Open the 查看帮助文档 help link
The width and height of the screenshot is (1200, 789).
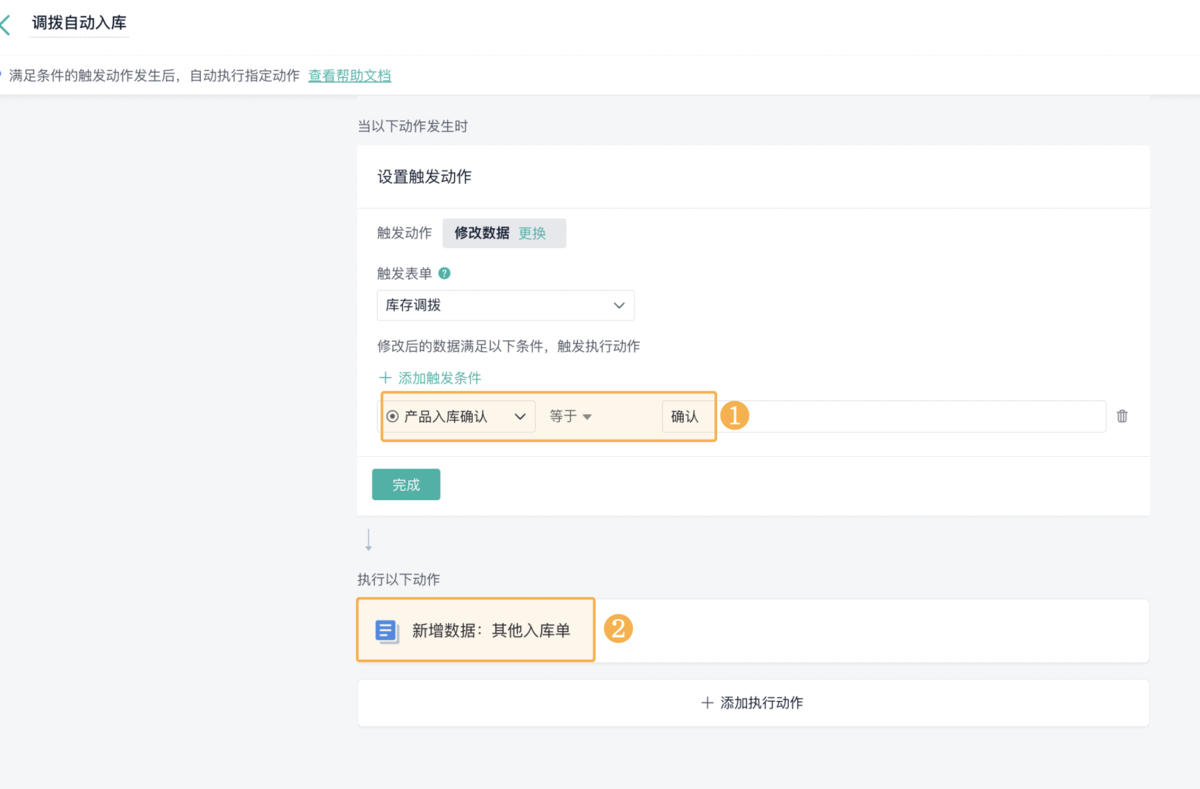(349, 76)
